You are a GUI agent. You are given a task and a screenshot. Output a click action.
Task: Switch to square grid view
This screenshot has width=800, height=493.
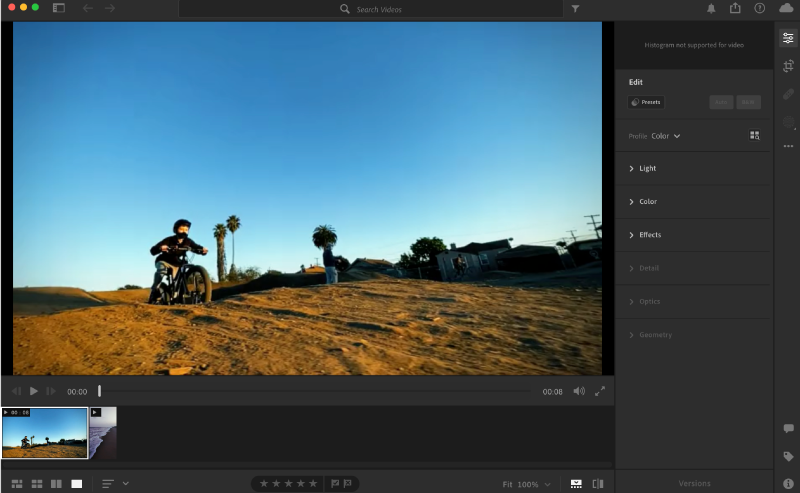[37, 483]
